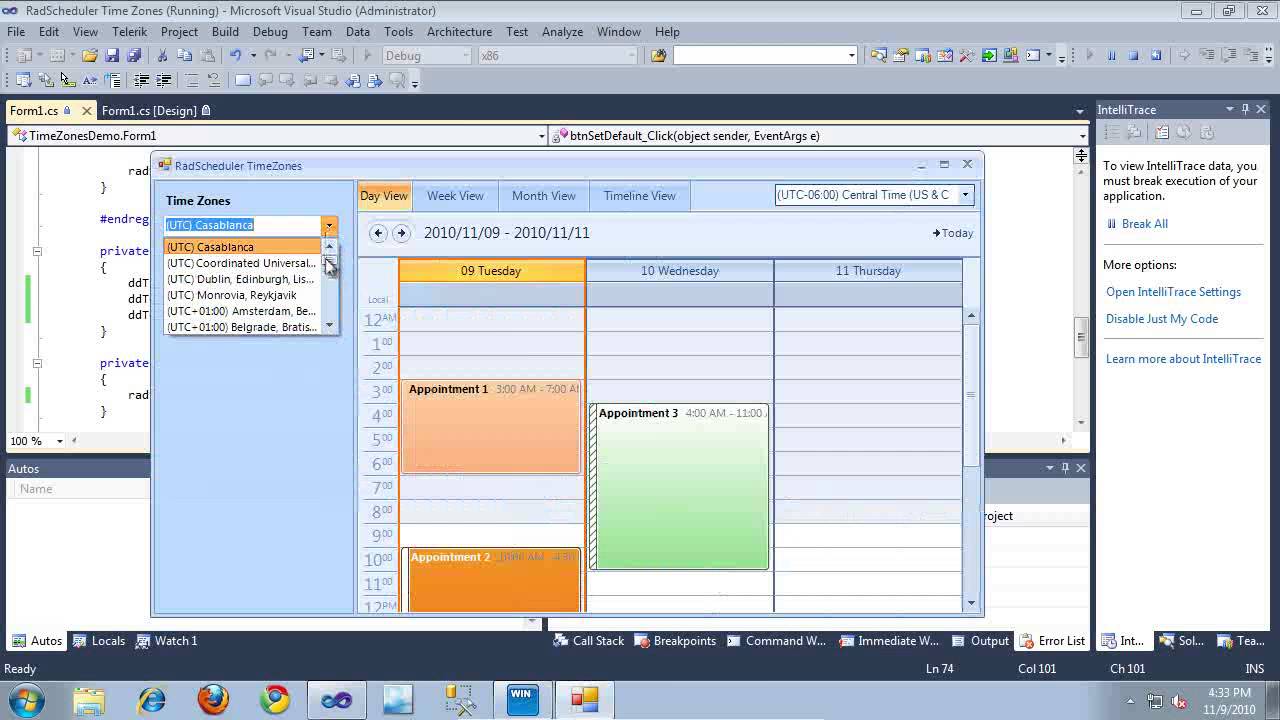This screenshot has width=1280, height=720.
Task: Click the scheduler vertical scrollbar down arrow
Action: tap(971, 603)
